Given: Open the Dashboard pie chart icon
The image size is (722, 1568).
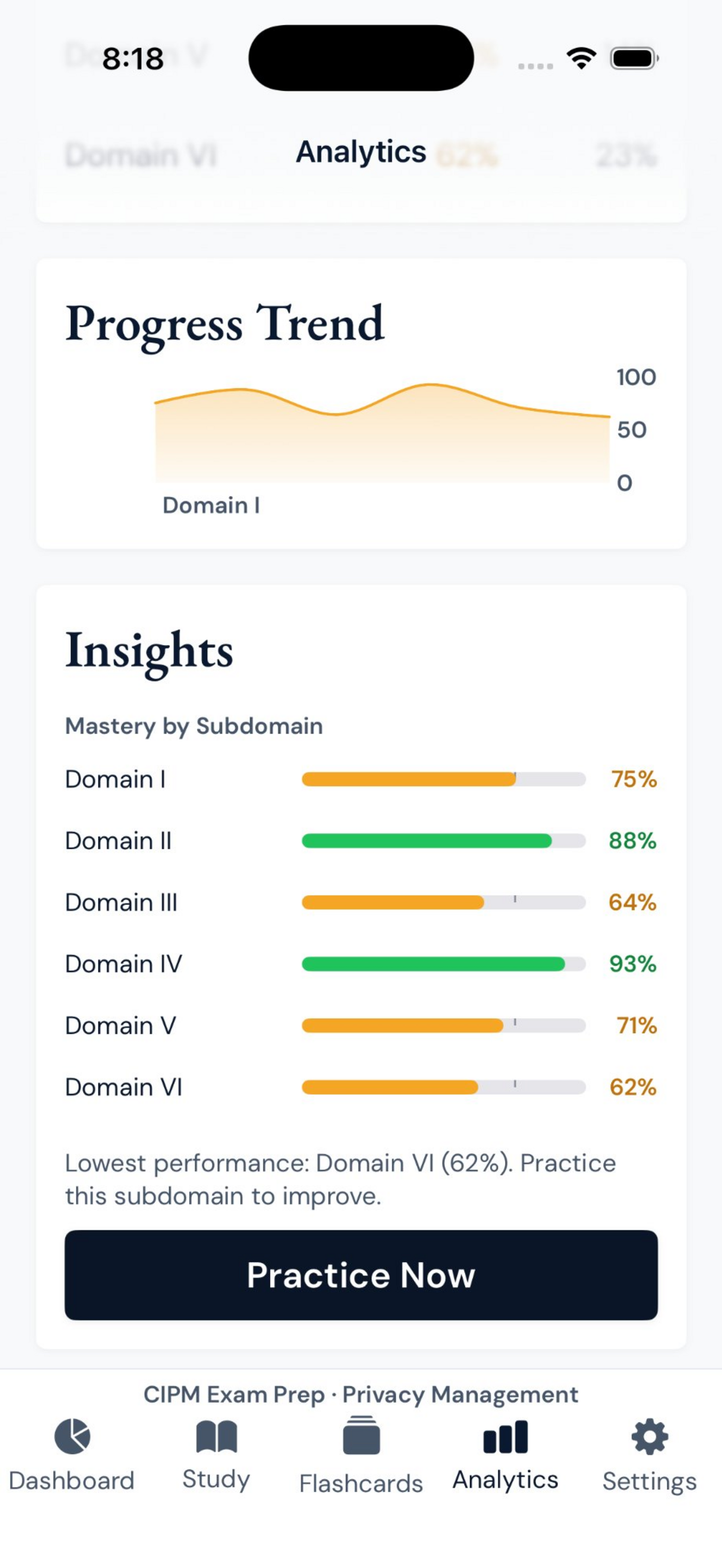Looking at the screenshot, I should click(72, 1437).
